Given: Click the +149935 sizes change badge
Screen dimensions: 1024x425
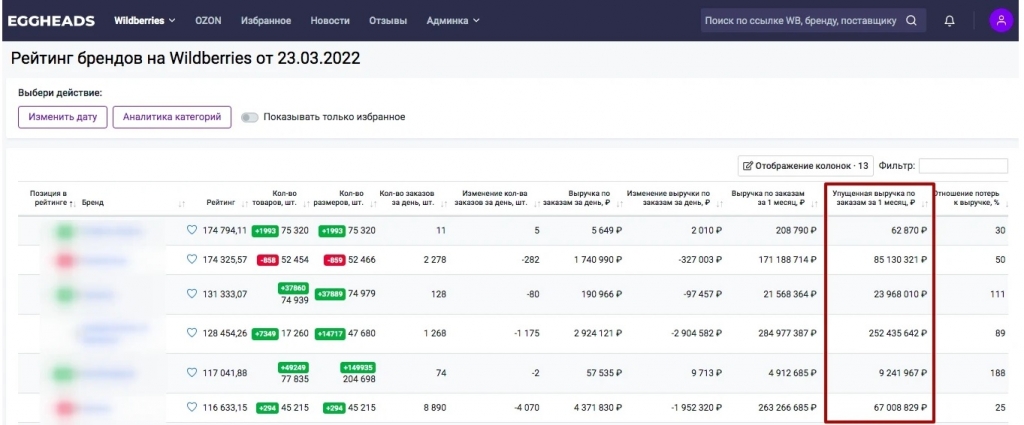Looking at the screenshot, I should (358, 367).
